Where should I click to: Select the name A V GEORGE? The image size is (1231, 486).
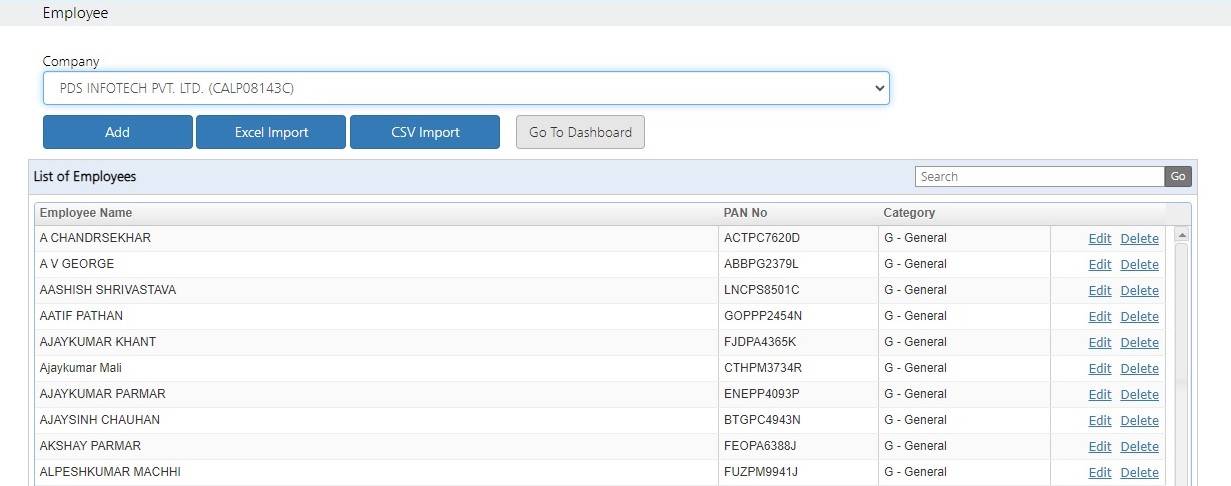click(77, 264)
